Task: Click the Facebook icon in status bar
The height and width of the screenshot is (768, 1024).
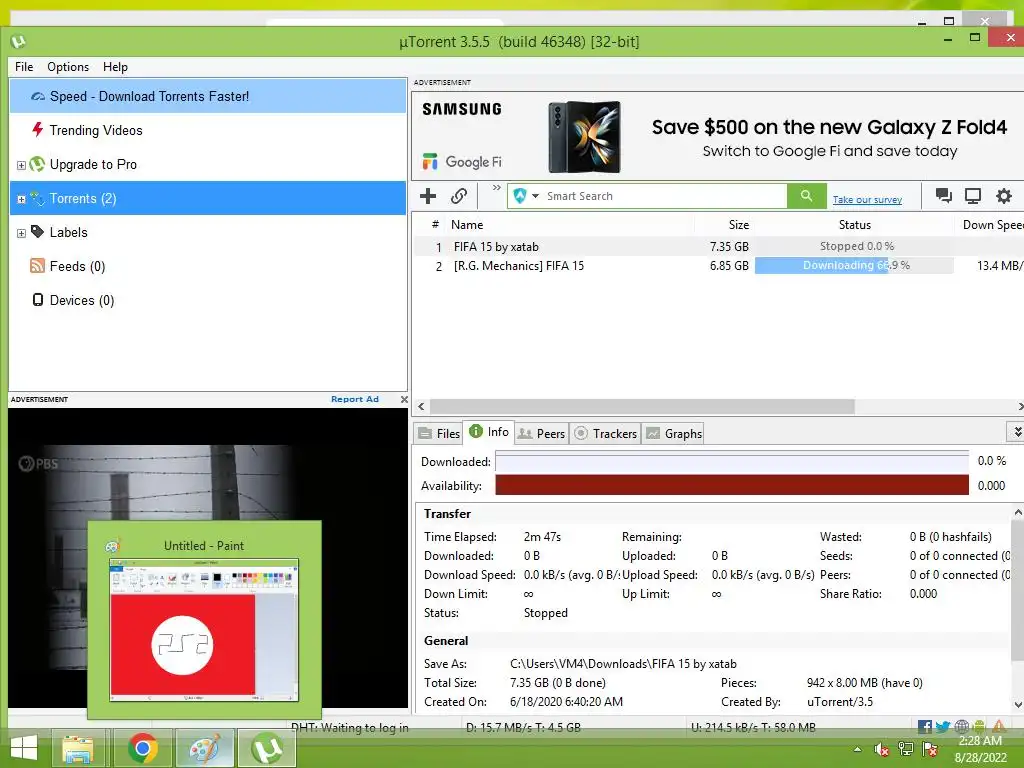Action: point(924,727)
